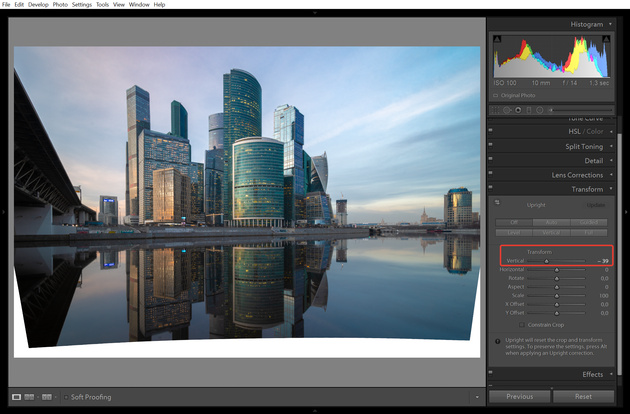Viewport: 630px width, 414px height.
Task: Apply Auto Upright correction
Action: (x=551, y=222)
